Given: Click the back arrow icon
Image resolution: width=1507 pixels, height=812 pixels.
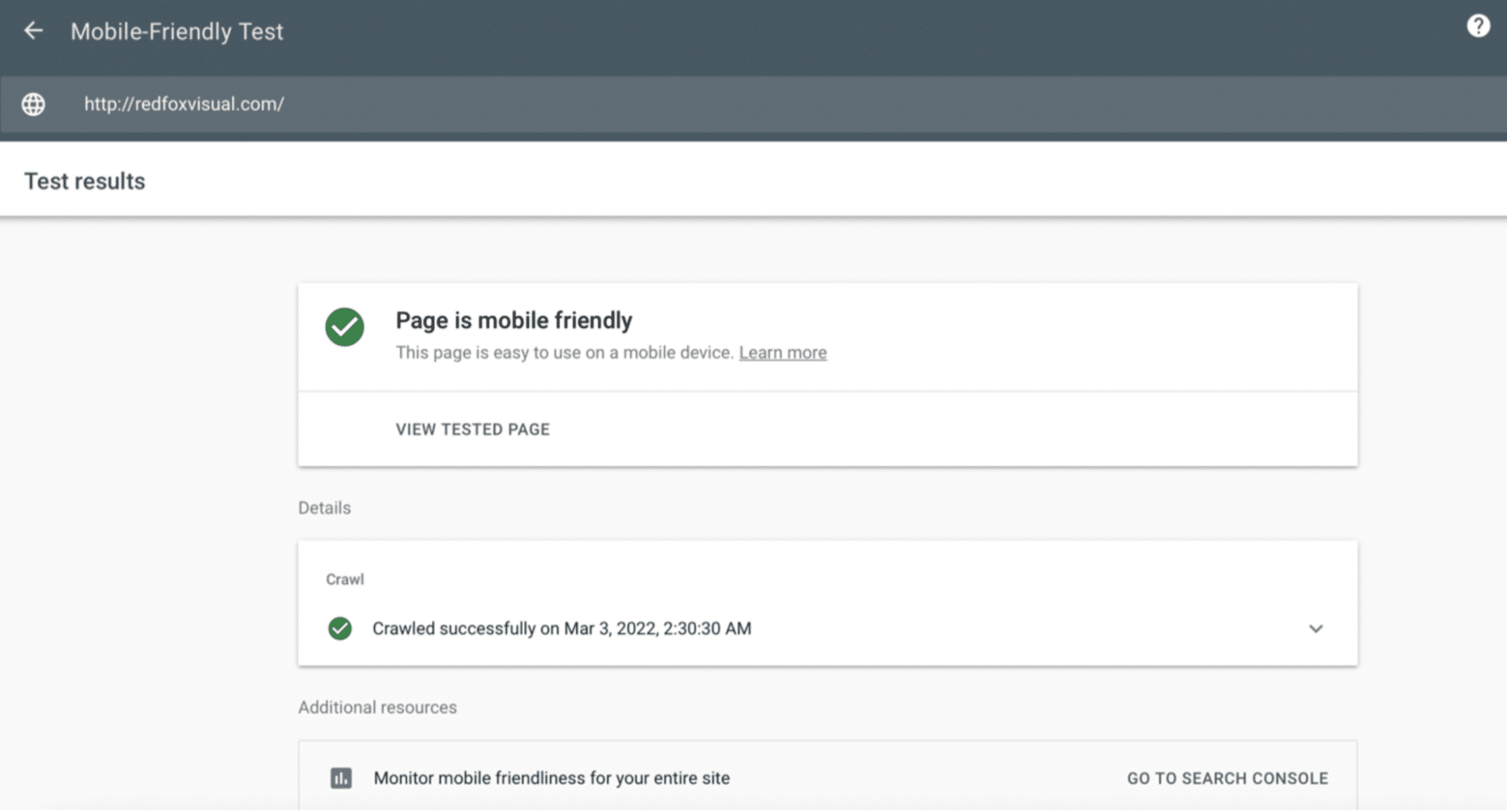Looking at the screenshot, I should 33,31.
